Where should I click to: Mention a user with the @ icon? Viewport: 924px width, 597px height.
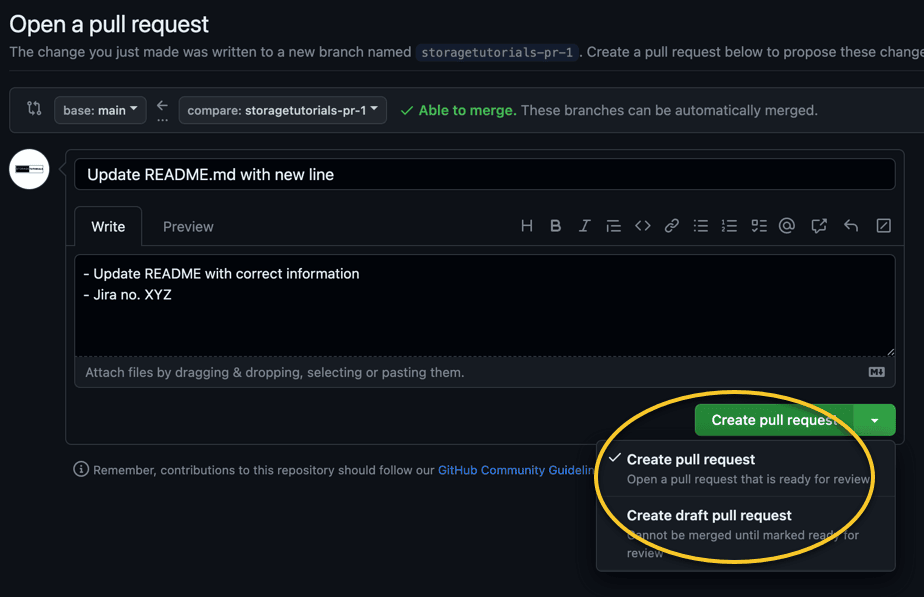[x=787, y=226]
